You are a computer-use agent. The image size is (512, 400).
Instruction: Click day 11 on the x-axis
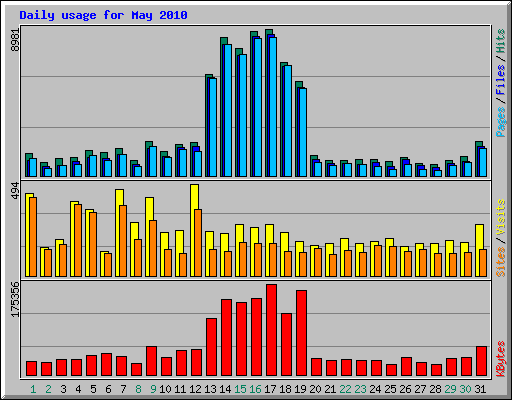point(180,389)
